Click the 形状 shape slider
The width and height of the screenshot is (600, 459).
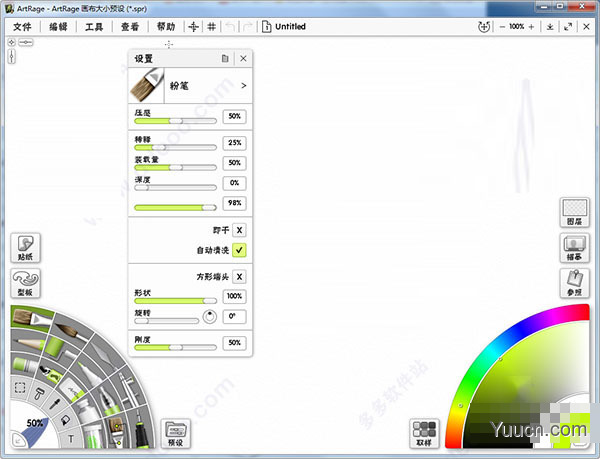pos(176,301)
